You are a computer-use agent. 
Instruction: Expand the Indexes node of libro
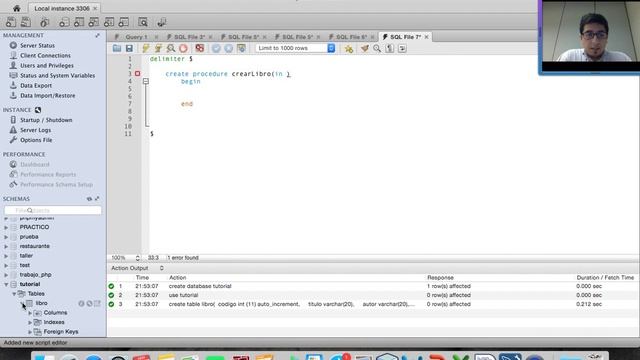pos(30,322)
